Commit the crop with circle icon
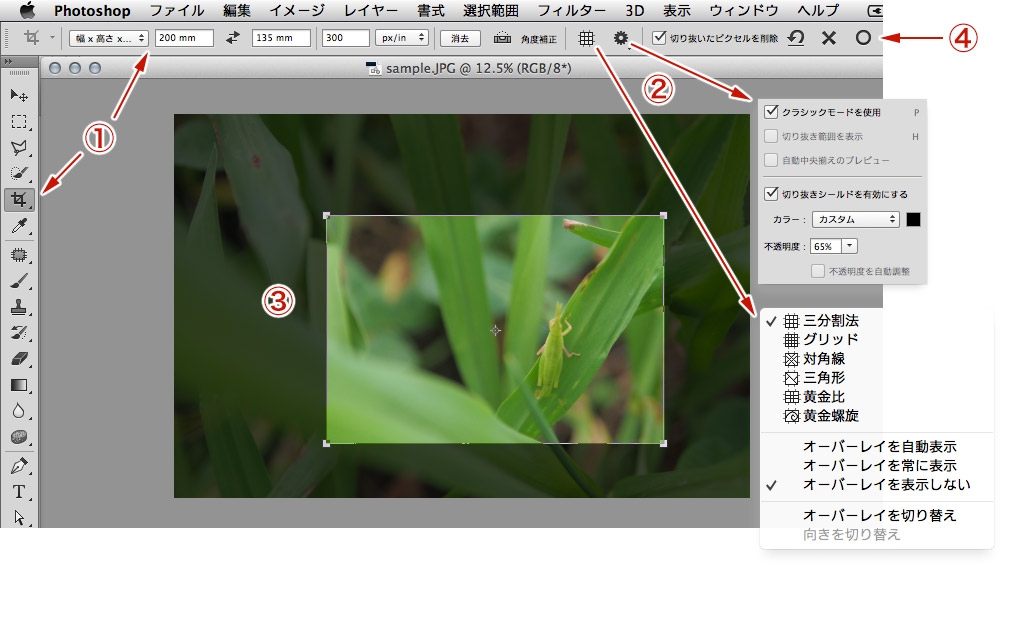 tap(863, 38)
